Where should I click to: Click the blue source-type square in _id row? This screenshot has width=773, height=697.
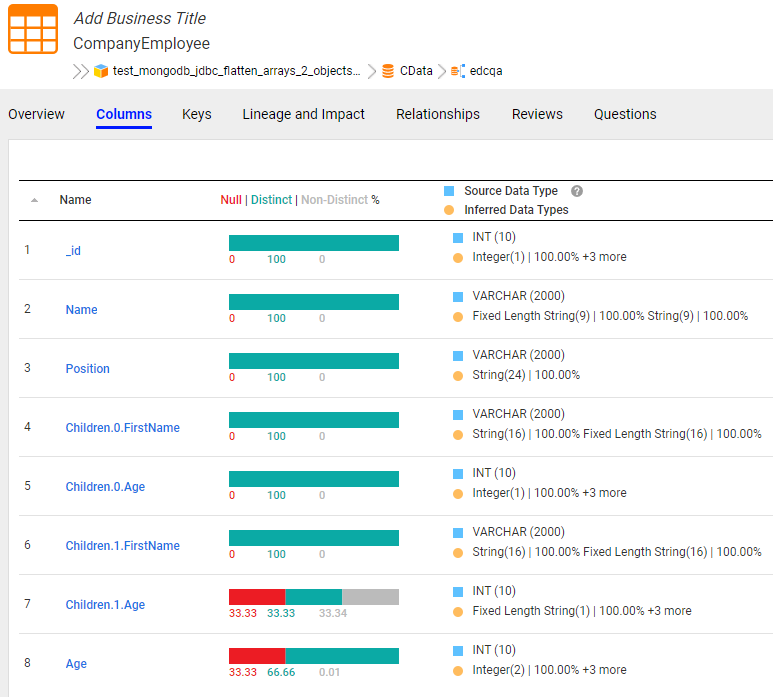tap(458, 238)
